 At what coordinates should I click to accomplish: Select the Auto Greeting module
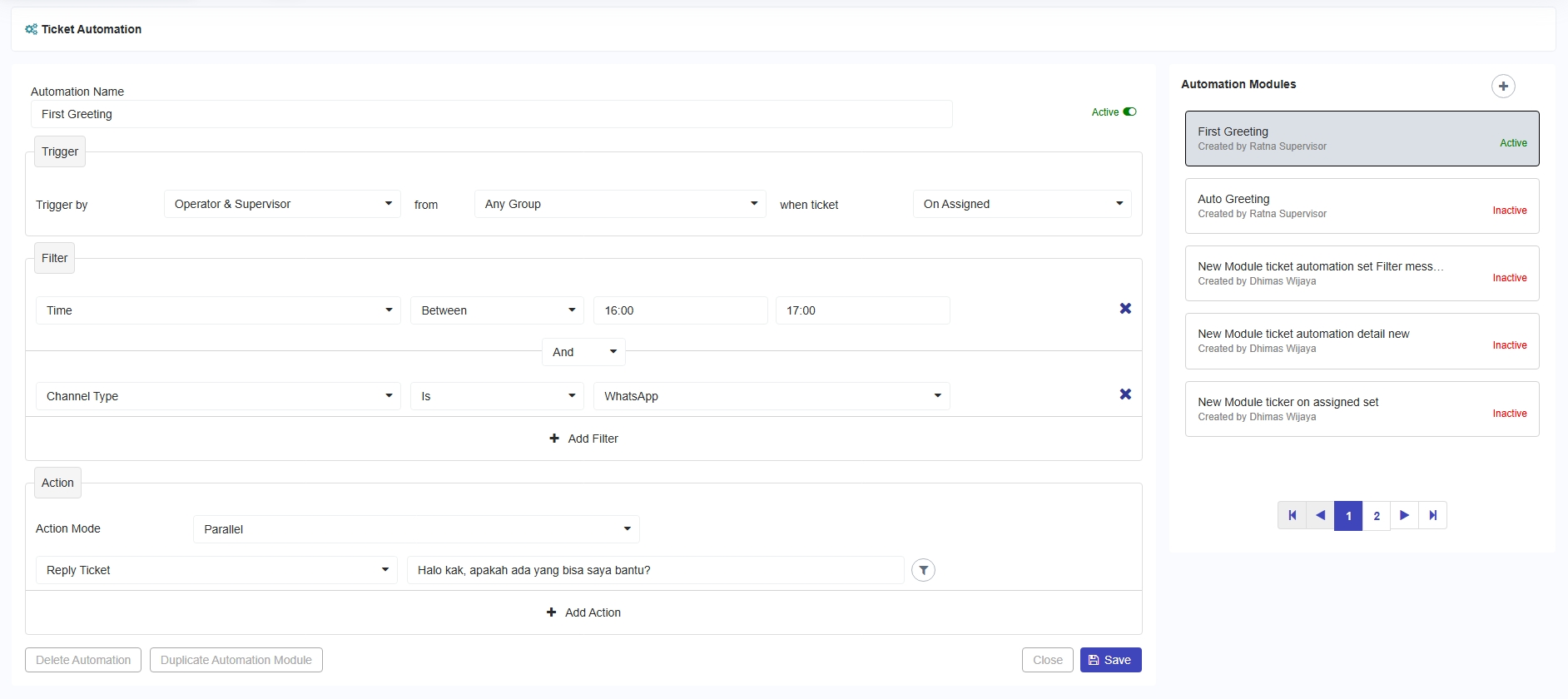(x=1361, y=206)
